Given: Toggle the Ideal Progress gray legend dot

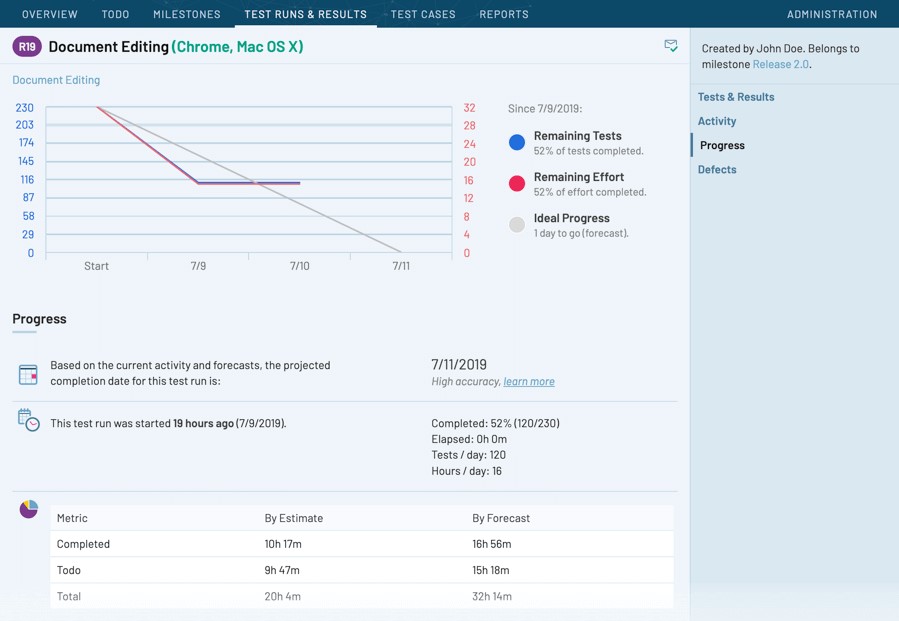Looking at the screenshot, I should [517, 225].
